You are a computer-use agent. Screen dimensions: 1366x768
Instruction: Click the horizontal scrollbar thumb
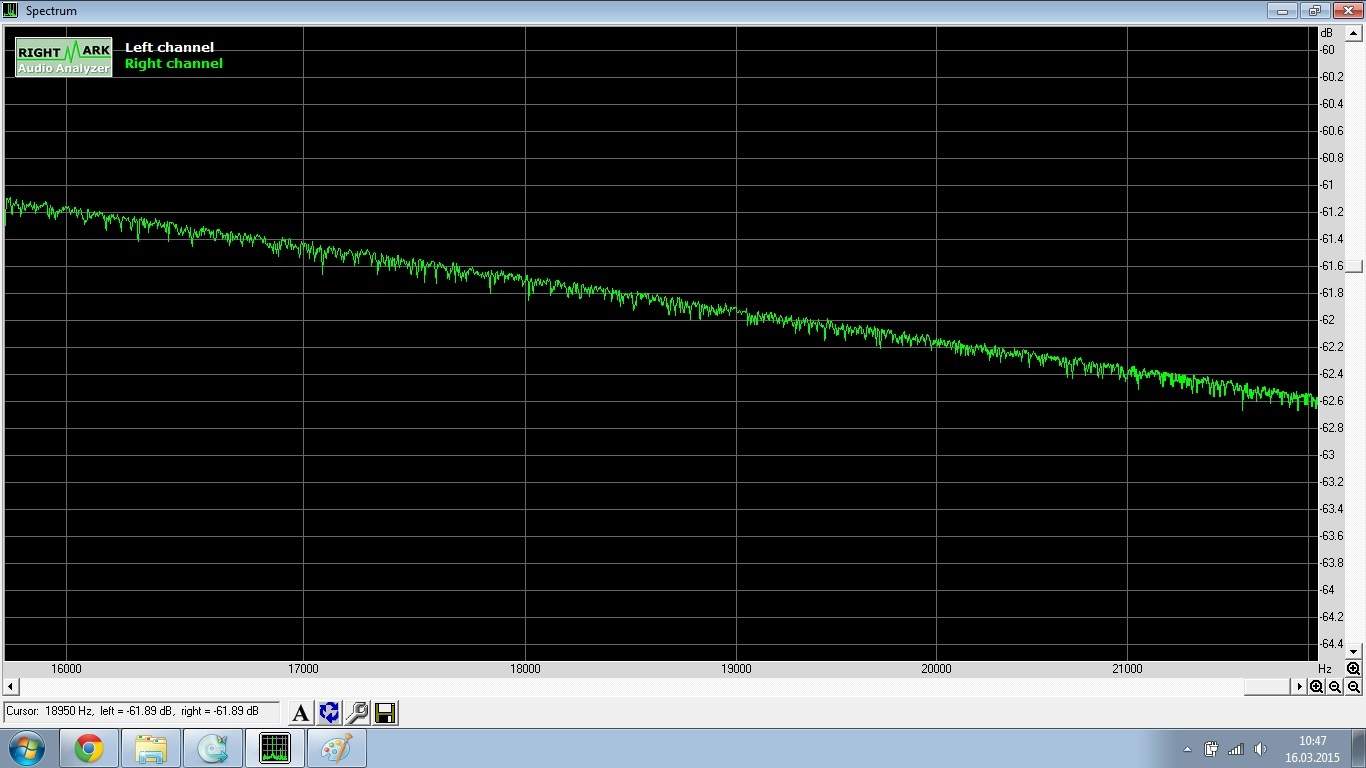[1267, 687]
